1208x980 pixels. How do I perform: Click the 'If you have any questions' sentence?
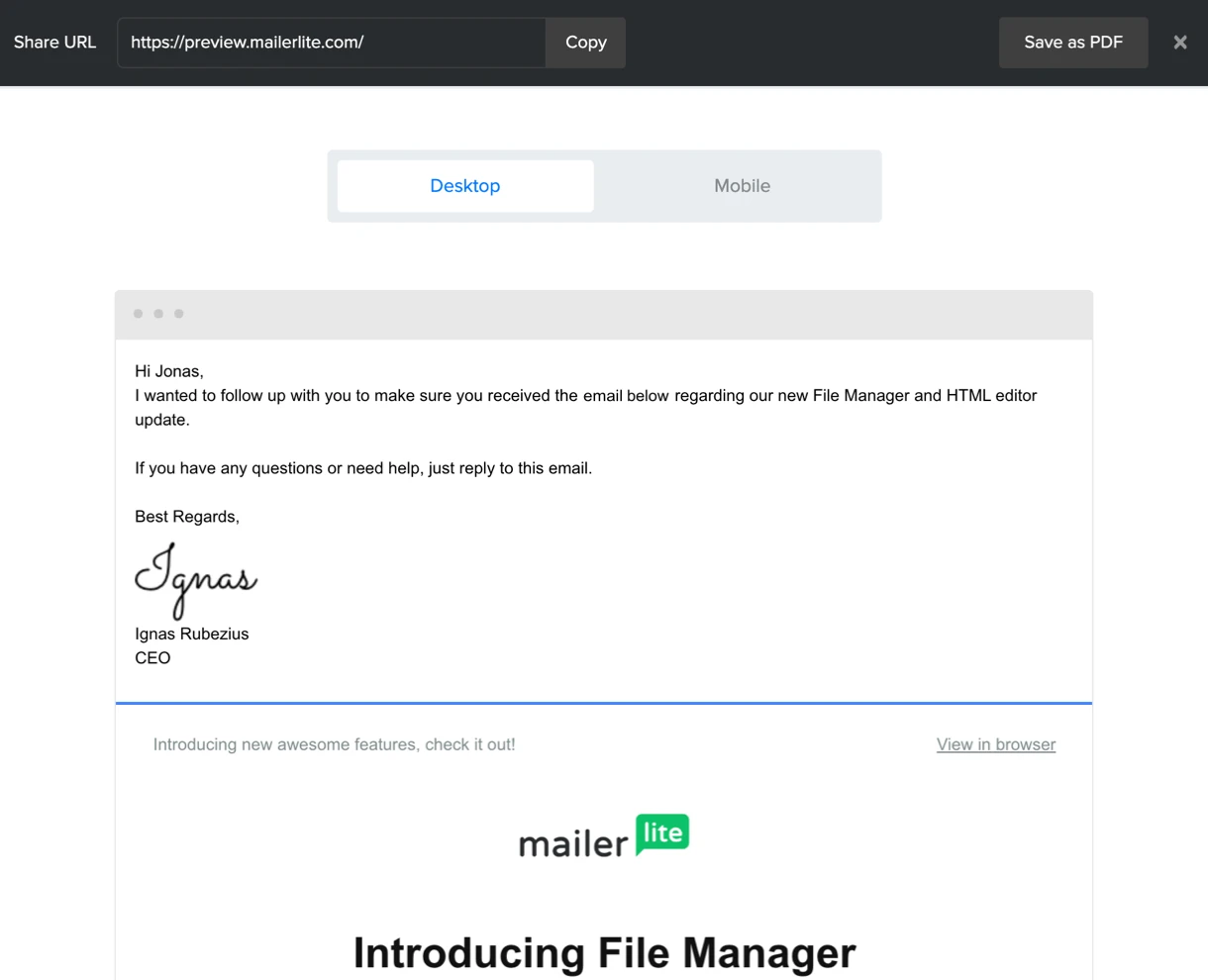[x=363, y=468]
